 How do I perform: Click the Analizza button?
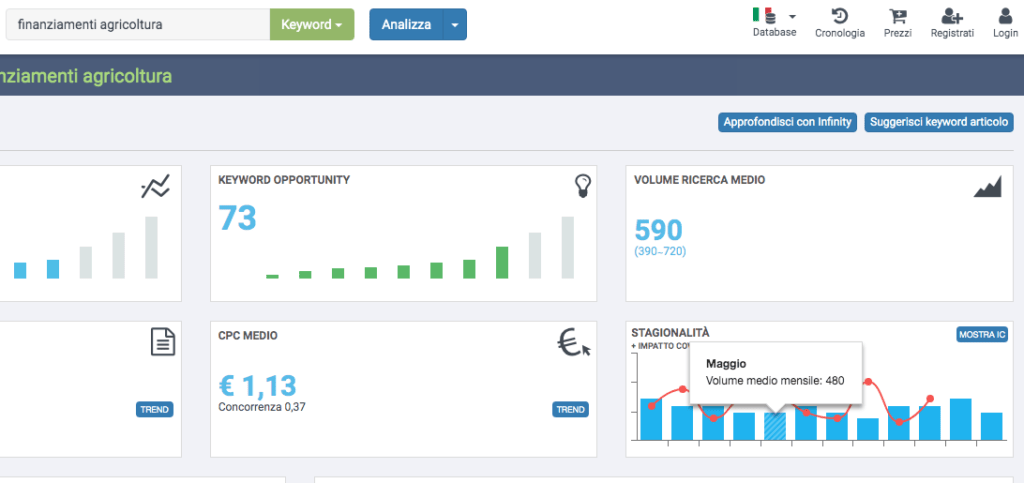(406, 25)
